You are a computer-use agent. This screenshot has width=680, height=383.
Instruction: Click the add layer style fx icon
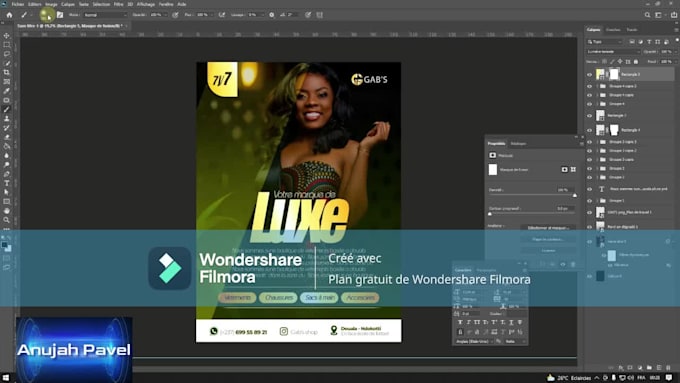[x=621, y=367]
